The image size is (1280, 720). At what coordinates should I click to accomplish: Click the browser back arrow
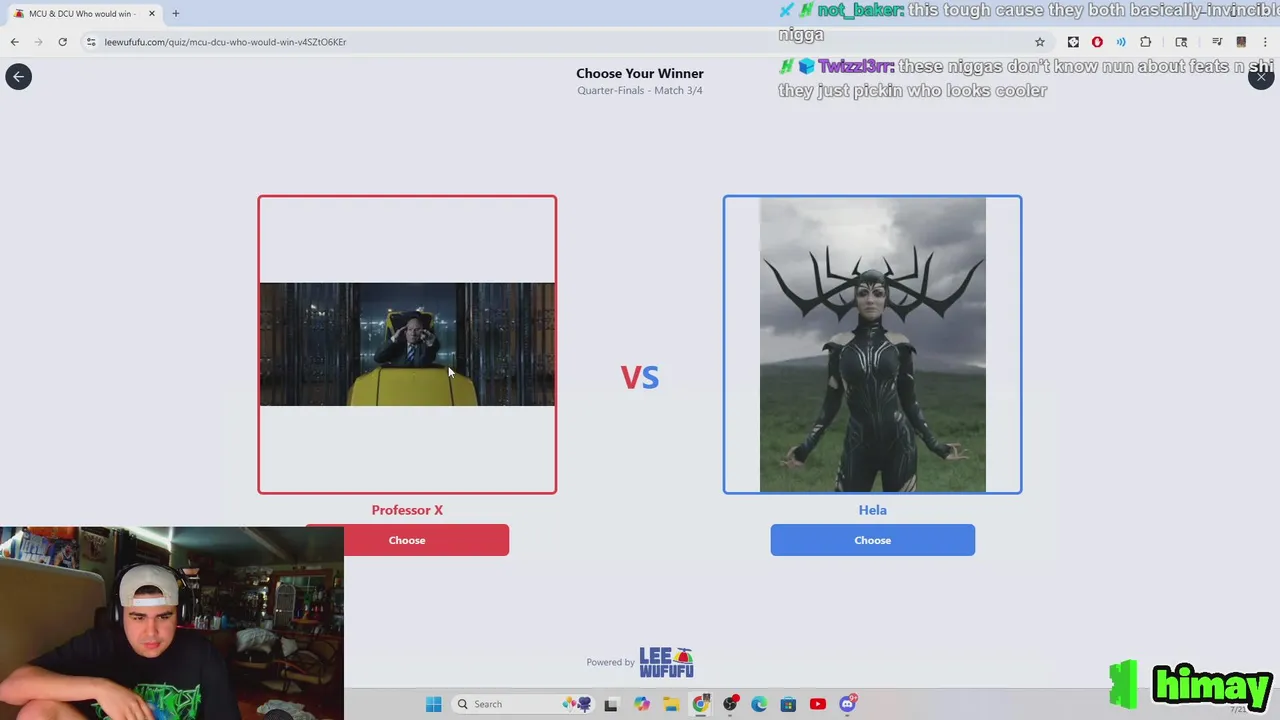pyautogui.click(x=14, y=42)
